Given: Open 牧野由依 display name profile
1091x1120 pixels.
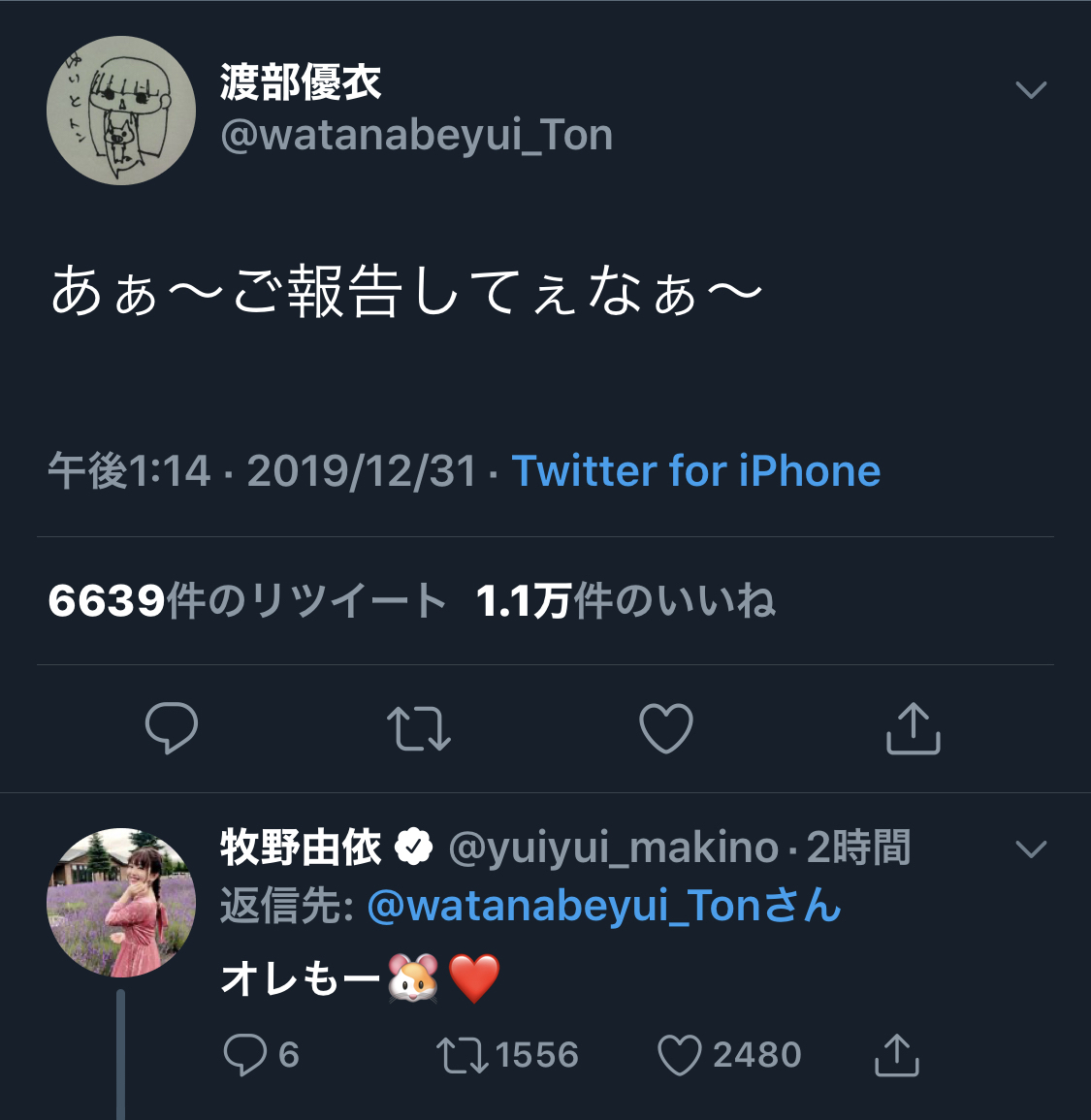Looking at the screenshot, I should 301,848.
